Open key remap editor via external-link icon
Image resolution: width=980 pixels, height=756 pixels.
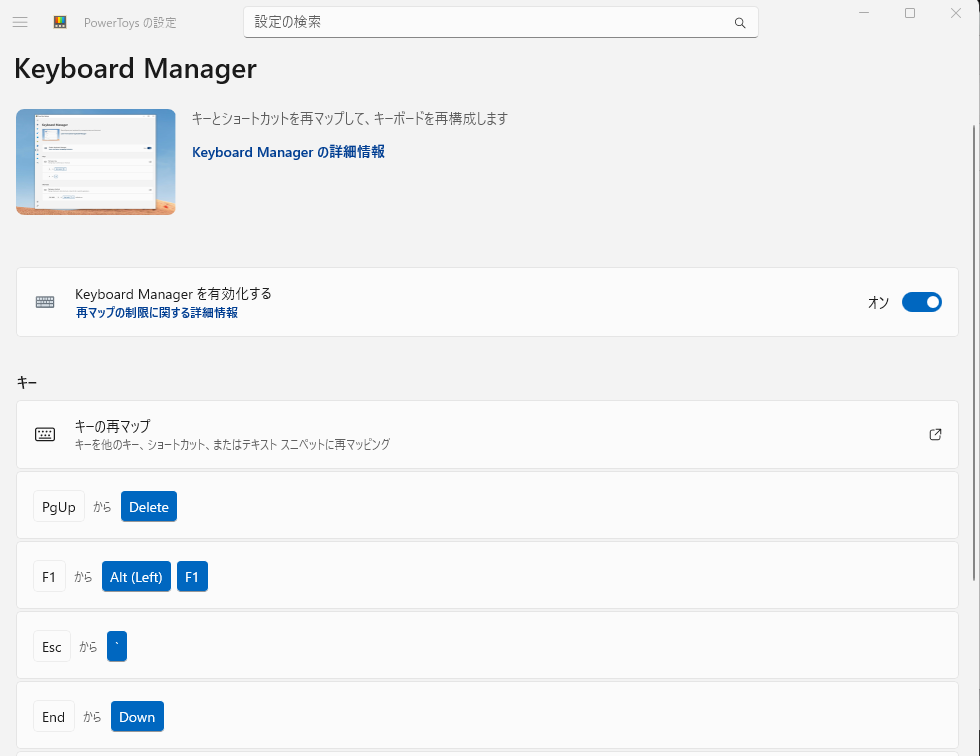click(x=935, y=434)
